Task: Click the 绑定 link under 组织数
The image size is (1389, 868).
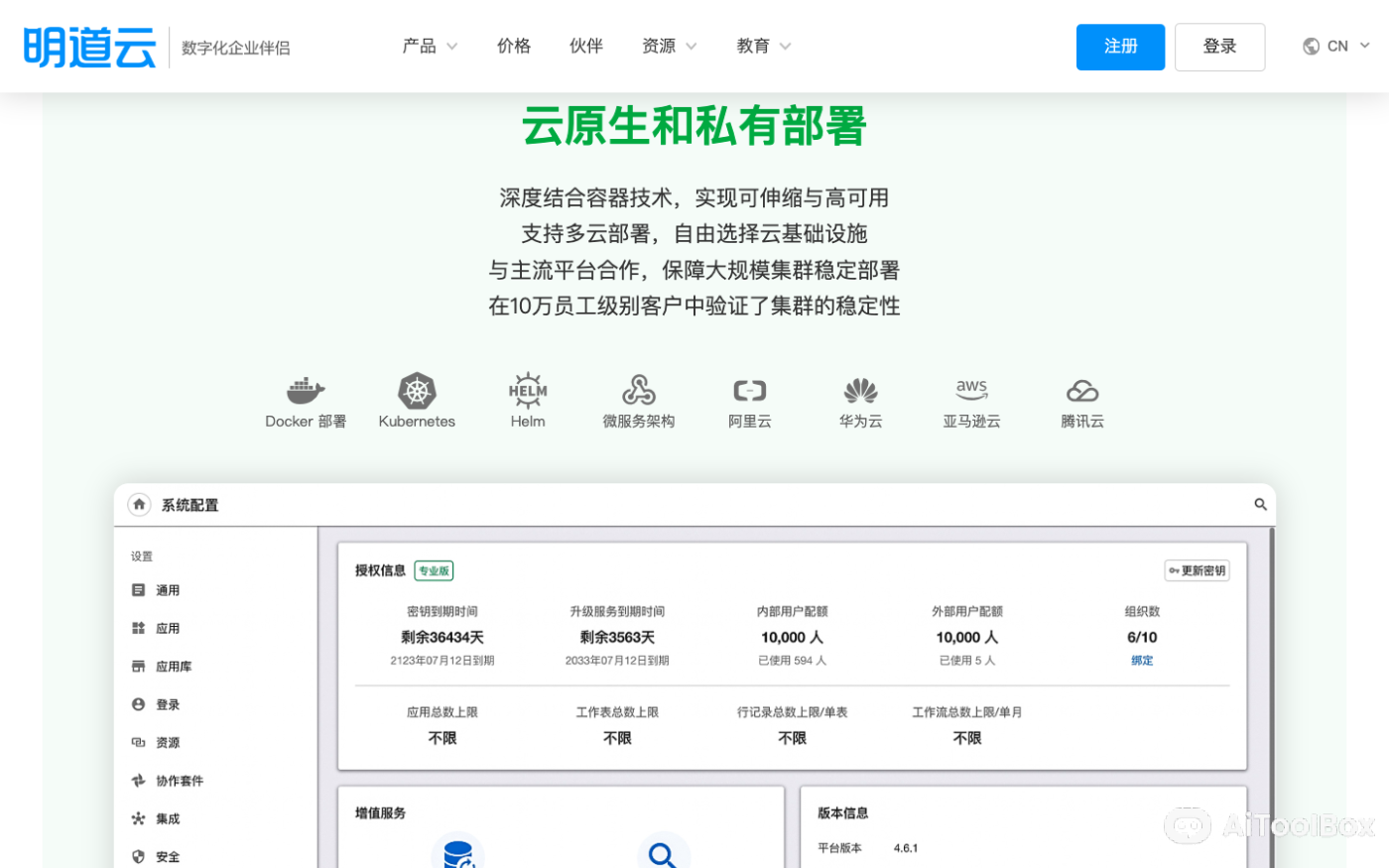Action: (1142, 660)
